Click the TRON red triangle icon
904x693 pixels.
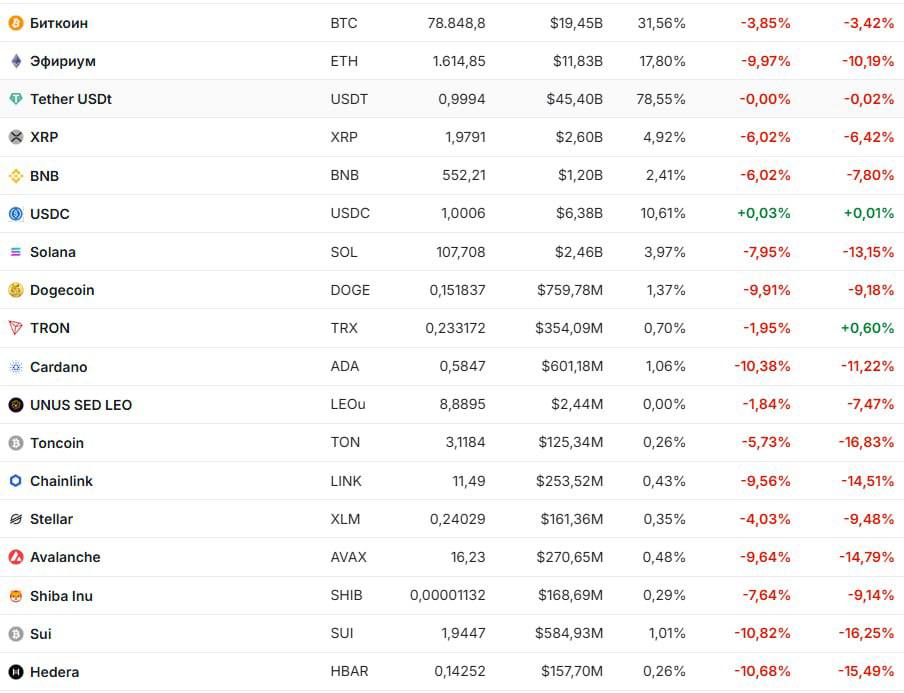pos(15,328)
